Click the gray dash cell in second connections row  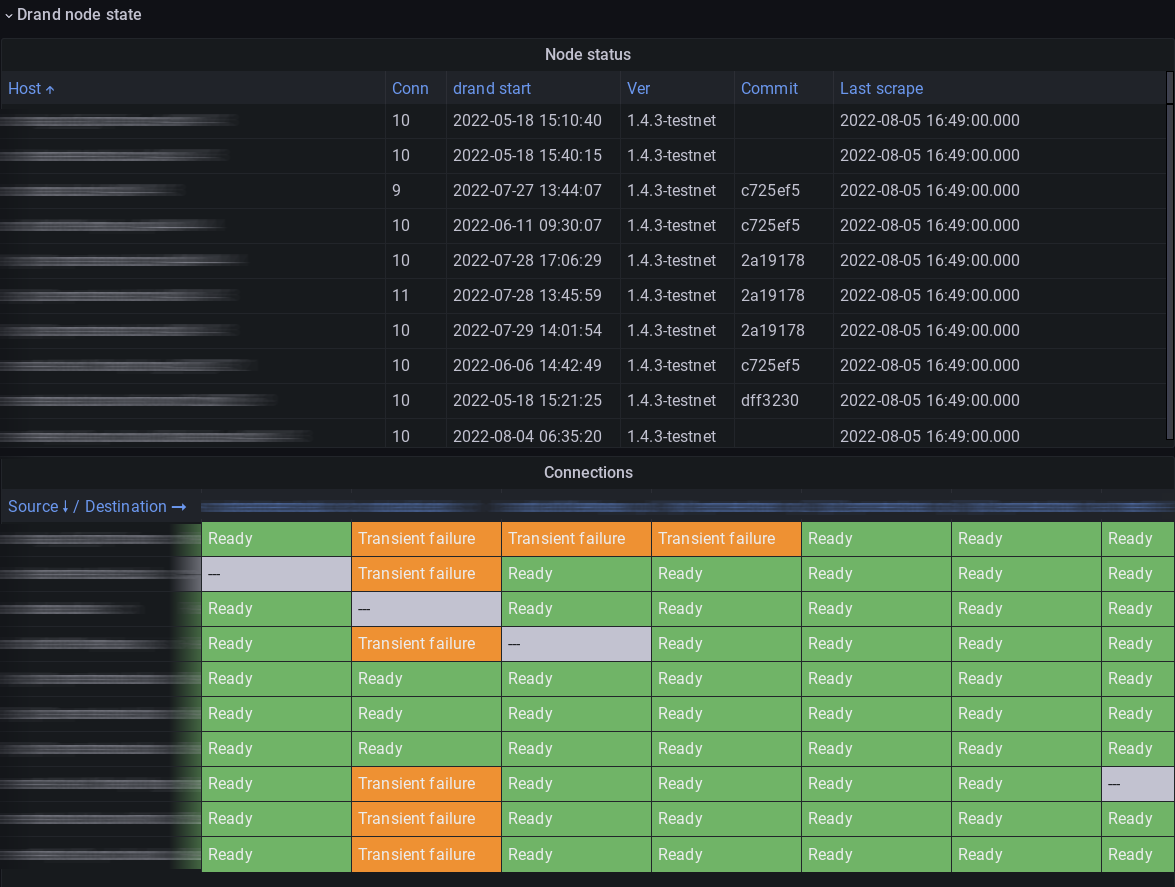(275, 573)
